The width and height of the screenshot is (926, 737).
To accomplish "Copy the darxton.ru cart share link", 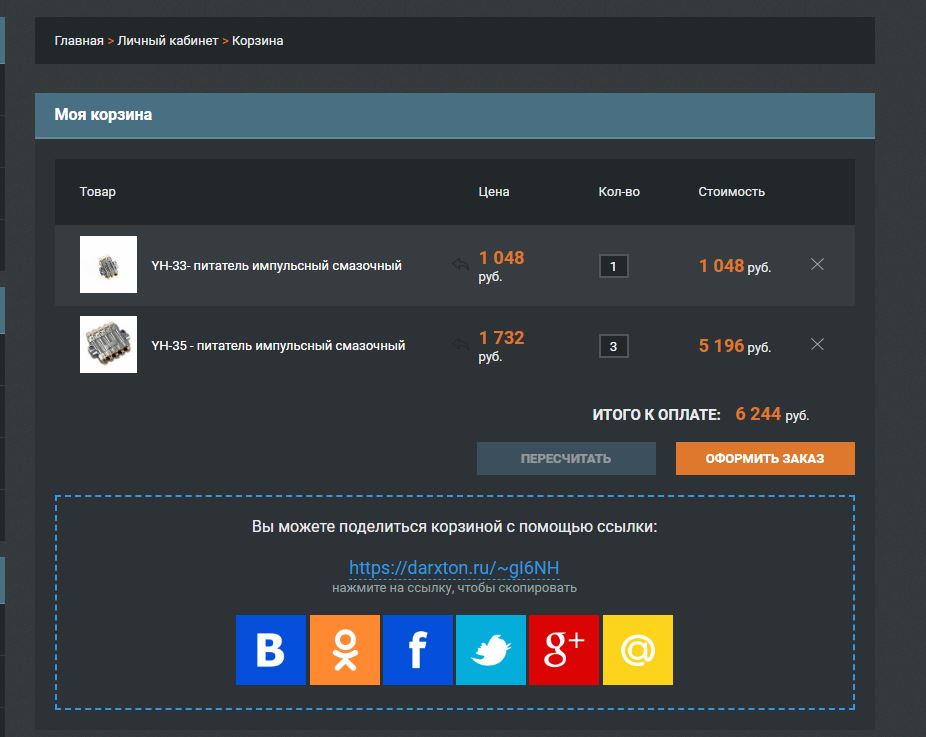I will click(x=454, y=568).
